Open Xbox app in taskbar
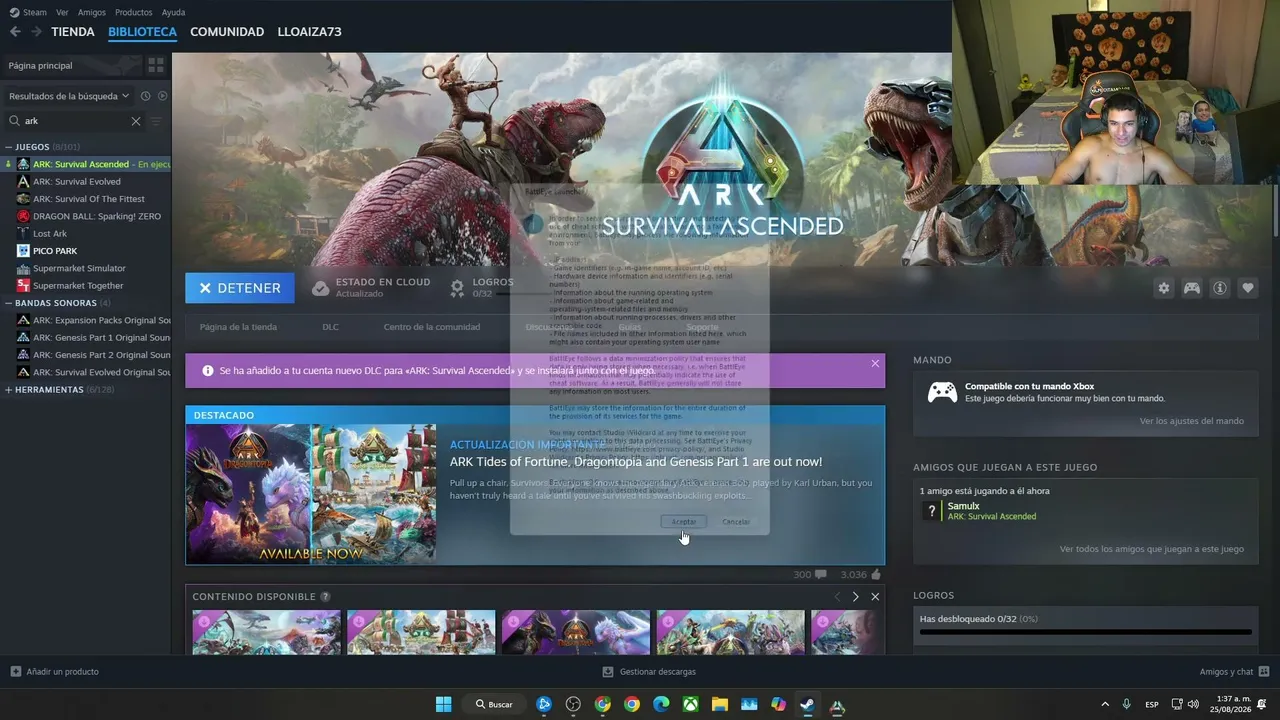 [x=690, y=704]
